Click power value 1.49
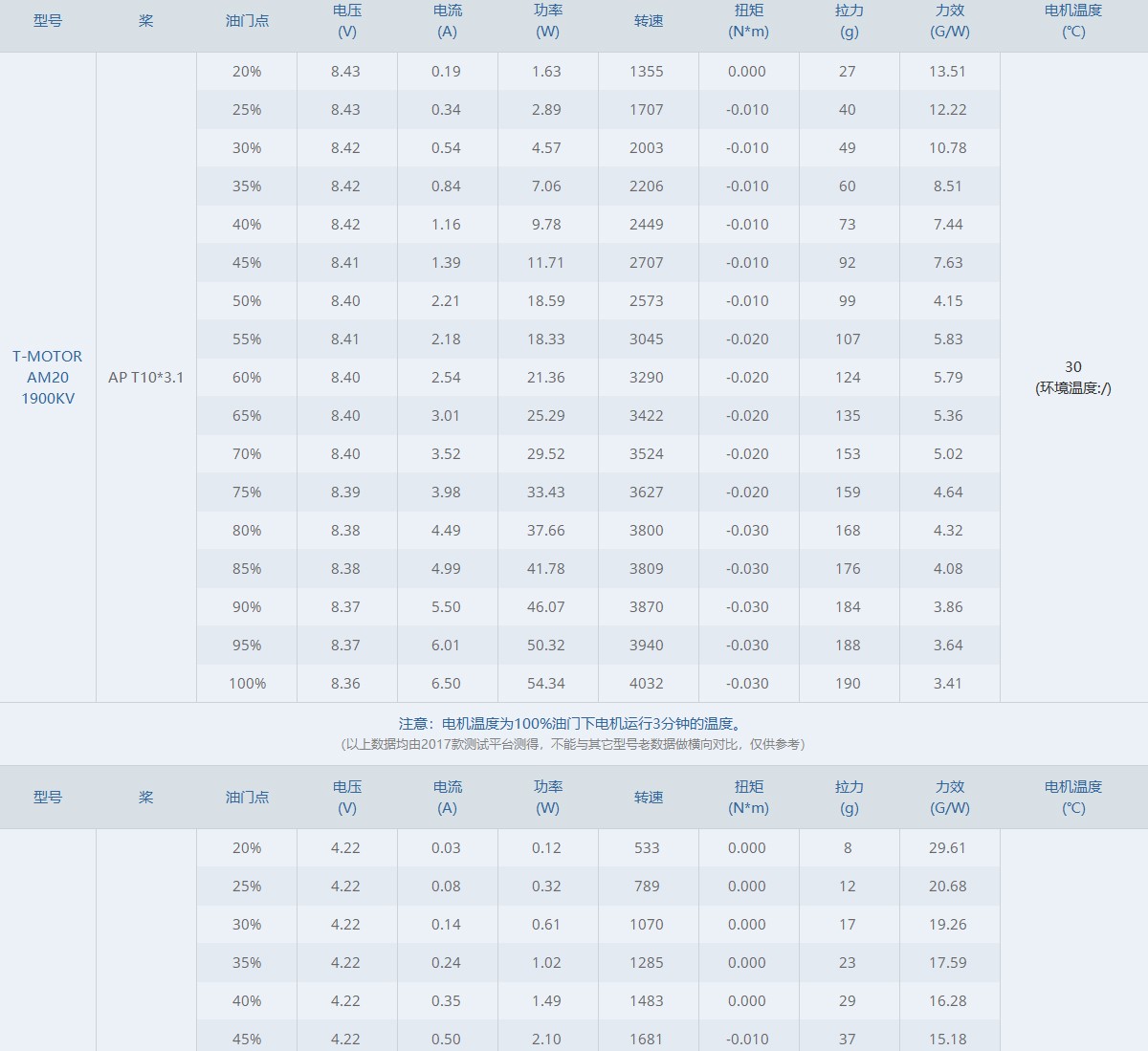Viewport: 1148px width, 1051px height. tap(546, 1000)
